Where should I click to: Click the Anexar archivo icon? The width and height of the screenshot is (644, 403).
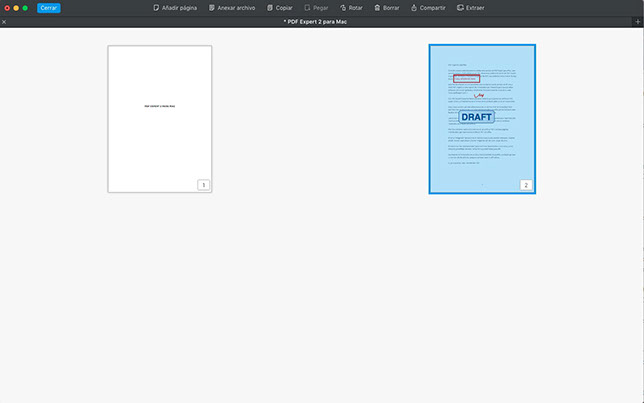click(212, 8)
